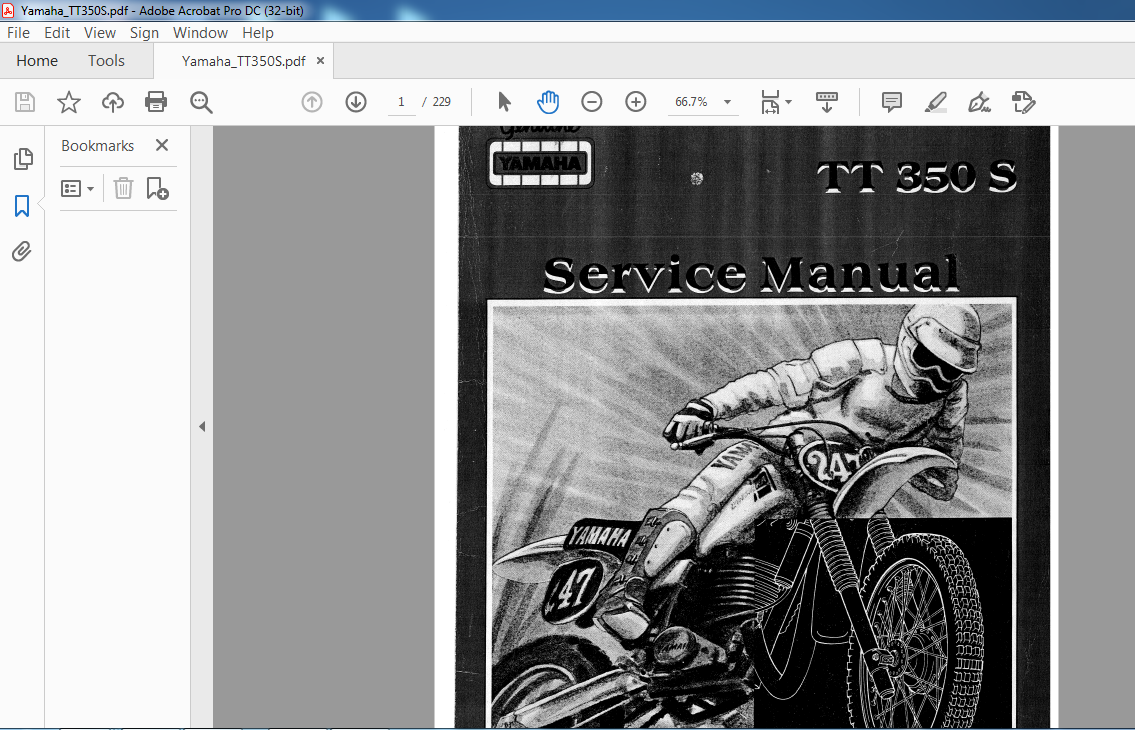Toggle the Bookmarks panel icon
The height and width of the screenshot is (730, 1135).
pyautogui.click(x=22, y=206)
